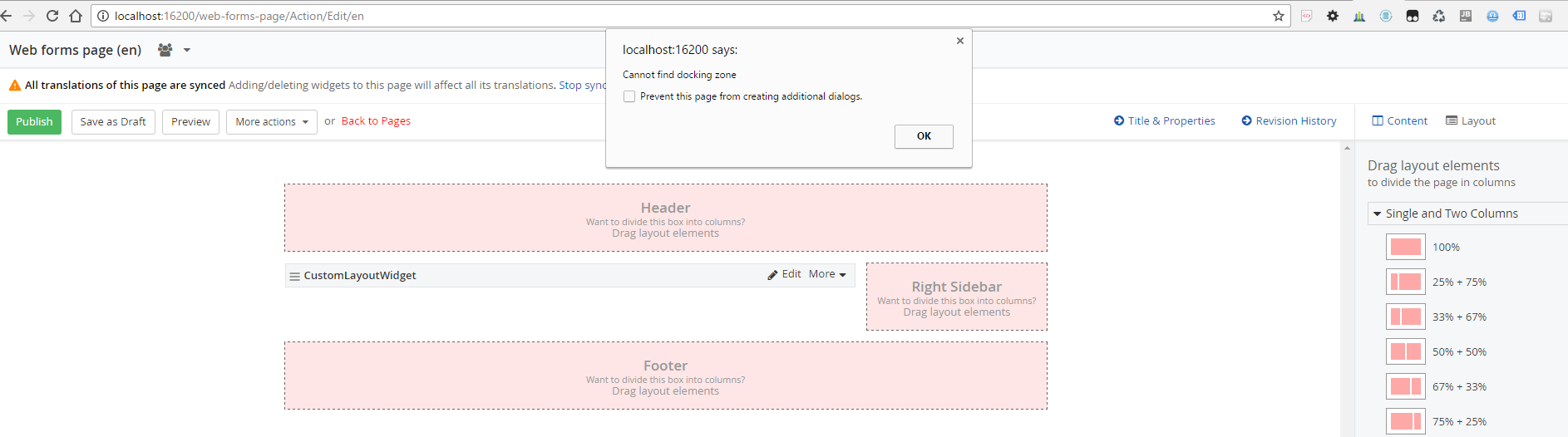Image resolution: width=1568 pixels, height=437 pixels.
Task: Click the 100% single column layout thumbnail
Action: coord(1405,248)
